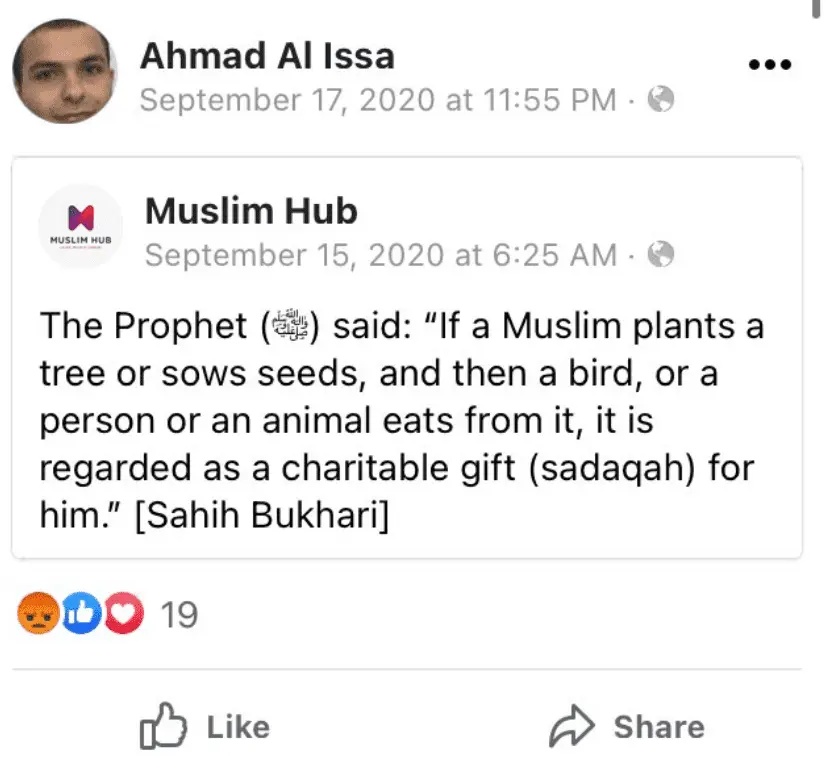Click the globe icon beside September 17 timestamp
This screenshot has height=783, width=826.
[x=660, y=99]
